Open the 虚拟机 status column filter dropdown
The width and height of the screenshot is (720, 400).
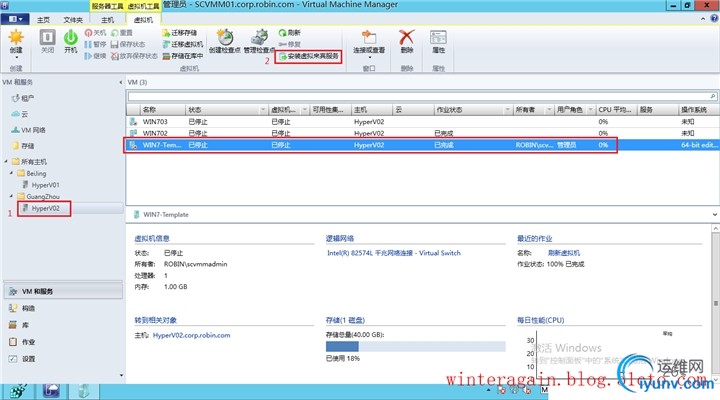[x=304, y=110]
